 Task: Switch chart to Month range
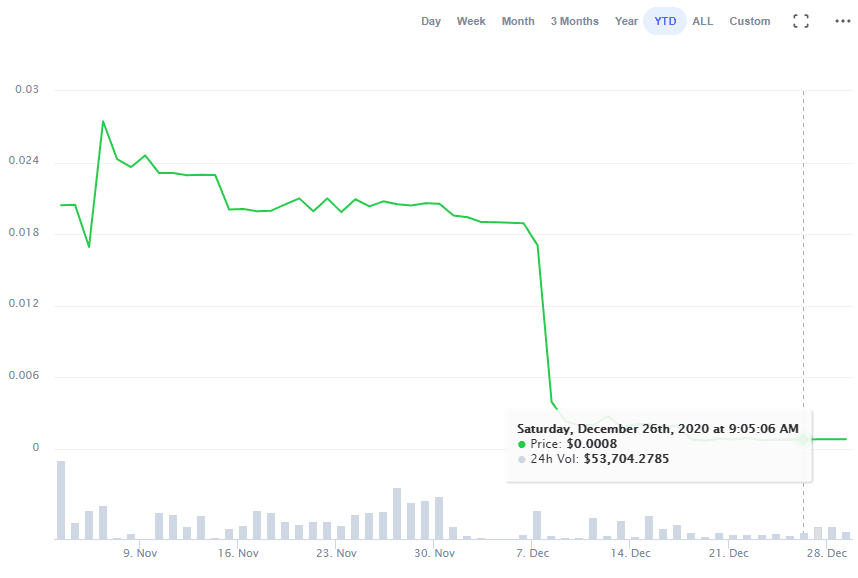518,21
